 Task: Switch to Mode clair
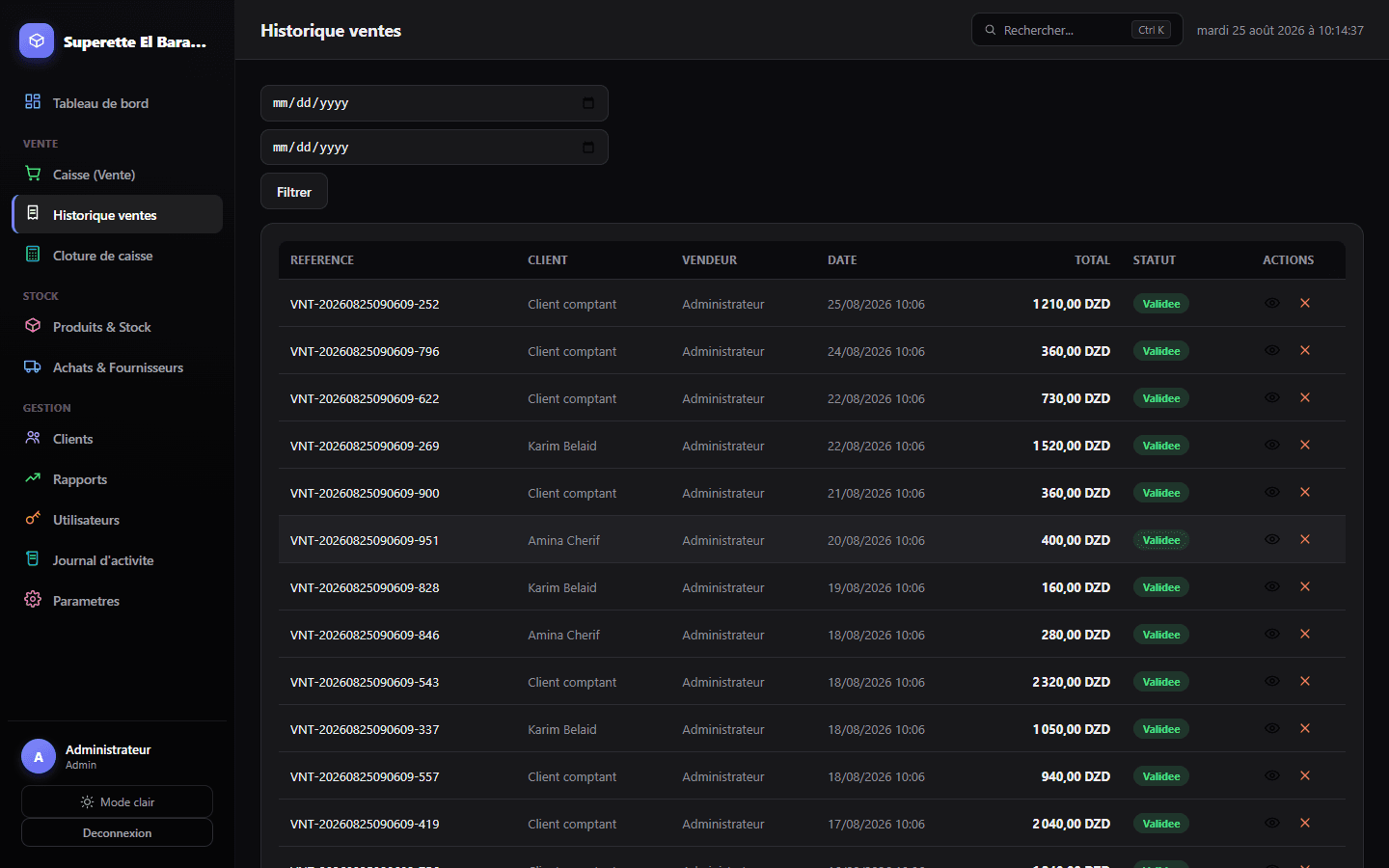coord(117,801)
